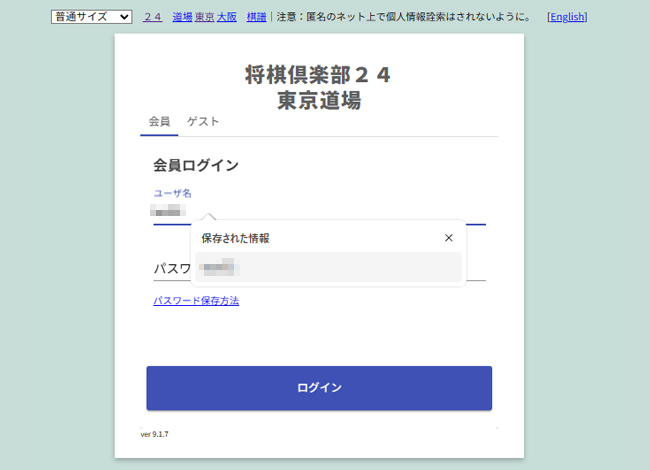Click the 注意 privacy notice text
This screenshot has width=650, height=470.
[x=403, y=17]
